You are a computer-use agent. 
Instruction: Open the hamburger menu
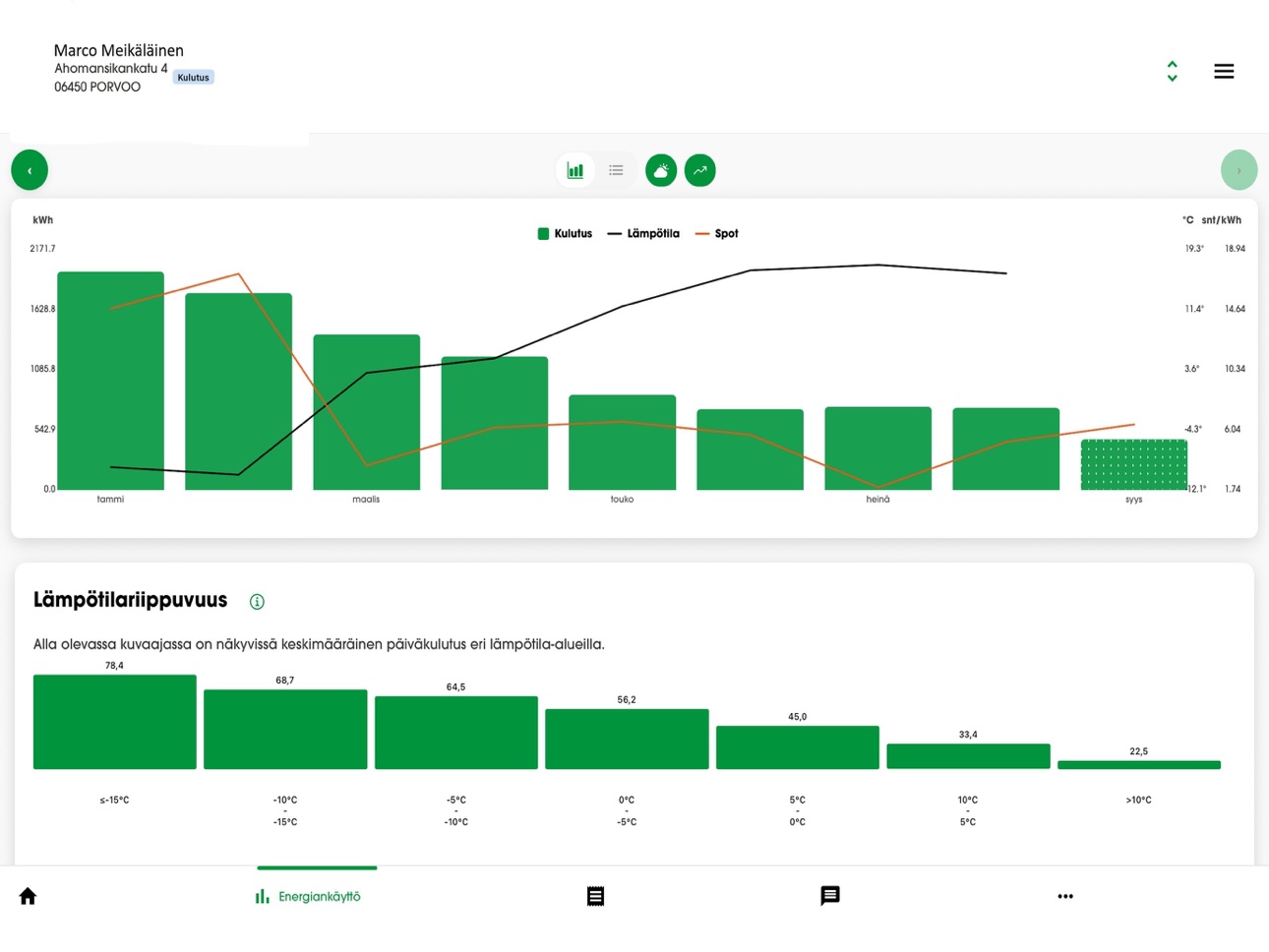click(x=1224, y=71)
